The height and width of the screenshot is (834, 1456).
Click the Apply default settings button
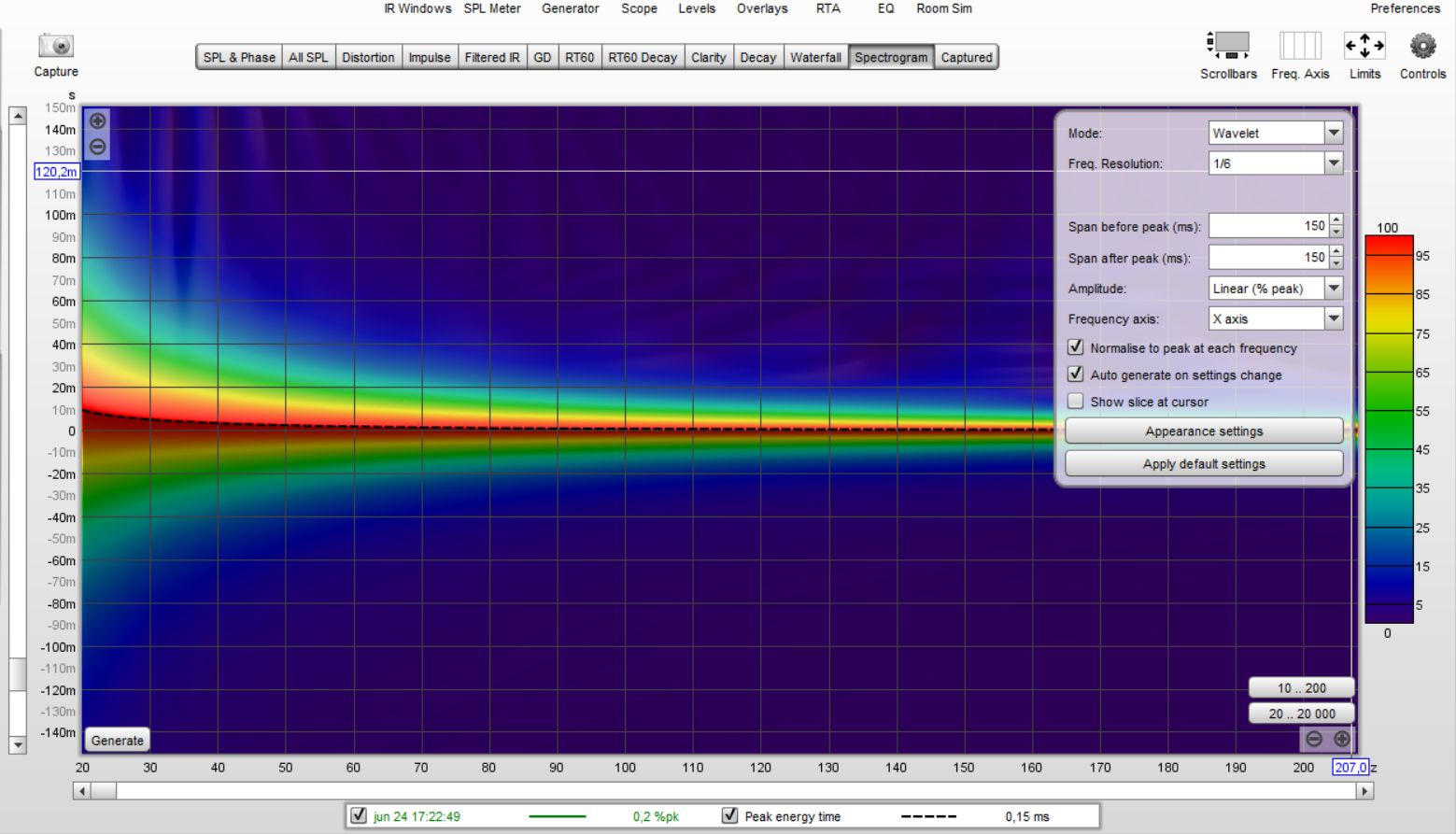click(x=1204, y=464)
